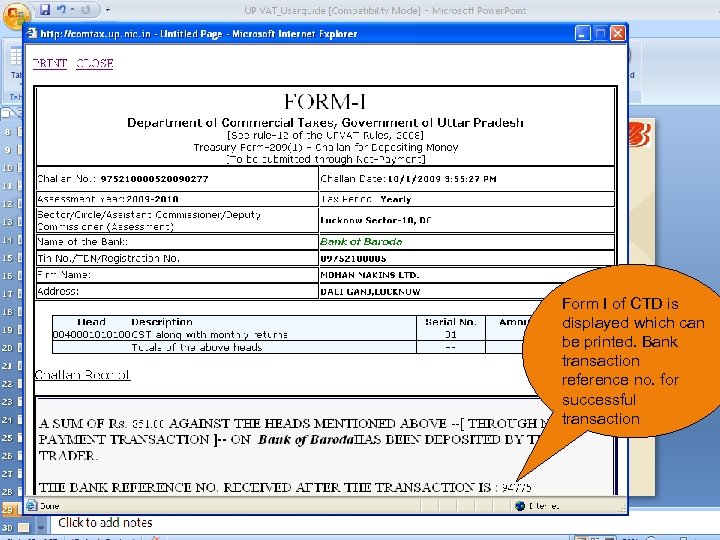Open Customize Quick Access Toolbar dropdown
The height and width of the screenshot is (540, 720).
pos(107,10)
